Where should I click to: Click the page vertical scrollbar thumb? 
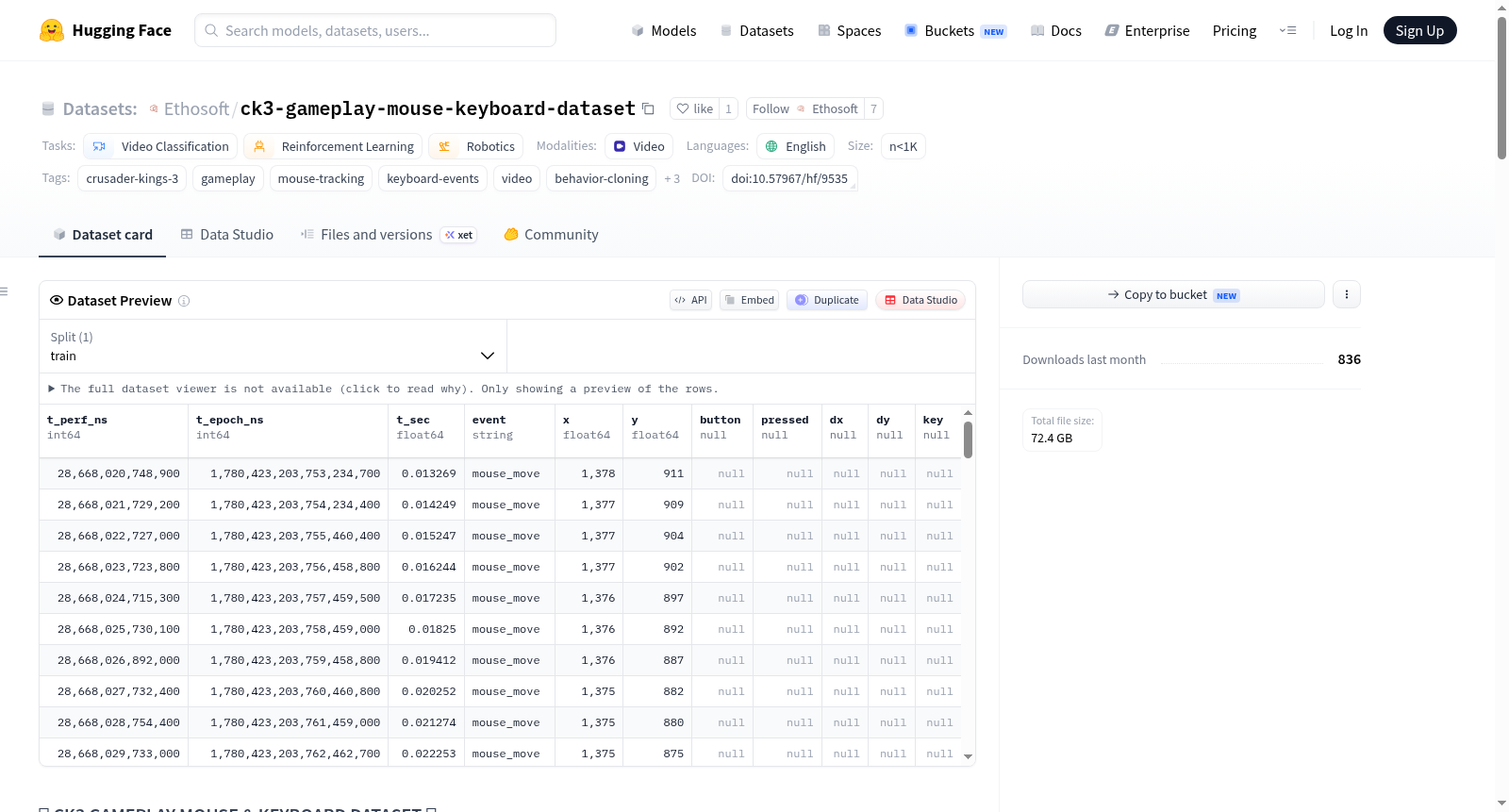pos(1501,87)
